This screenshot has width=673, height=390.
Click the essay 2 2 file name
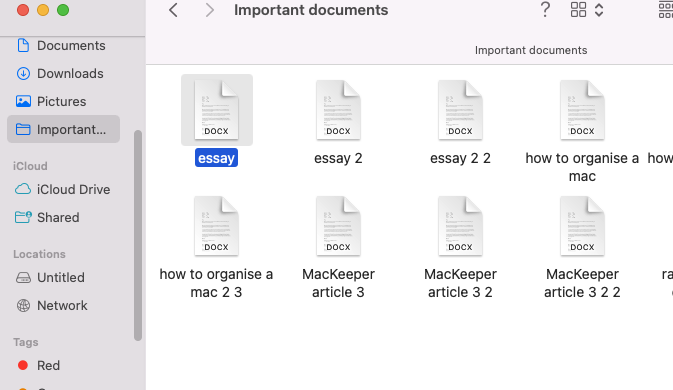coord(460,158)
